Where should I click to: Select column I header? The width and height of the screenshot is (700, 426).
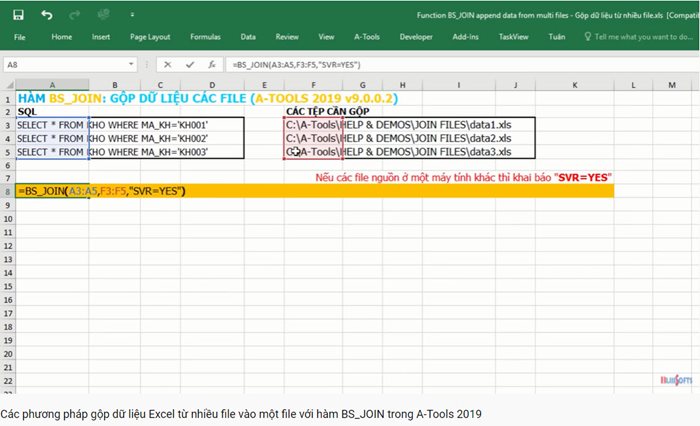[x=458, y=85]
